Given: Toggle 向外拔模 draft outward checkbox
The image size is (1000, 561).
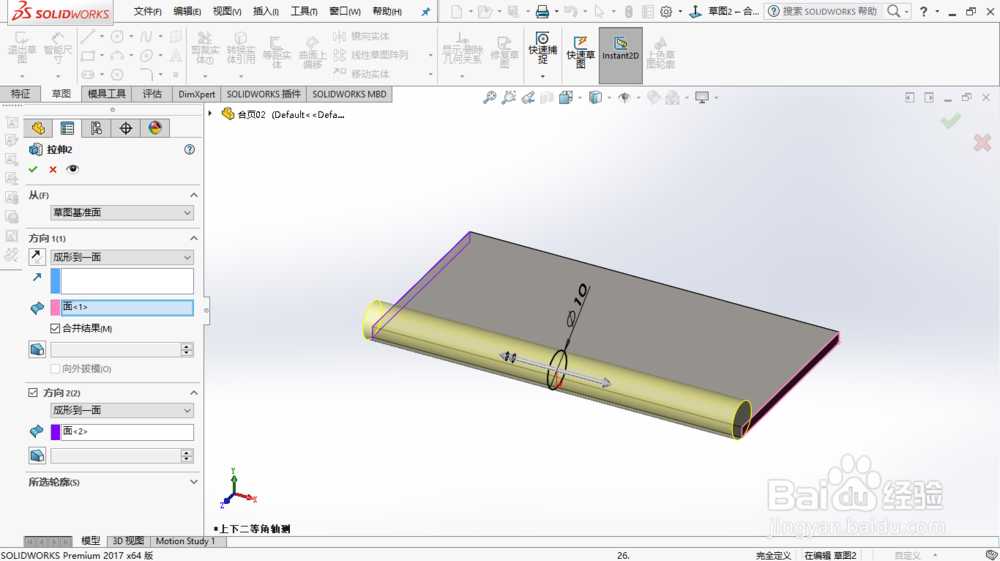Looking at the screenshot, I should (x=55, y=369).
